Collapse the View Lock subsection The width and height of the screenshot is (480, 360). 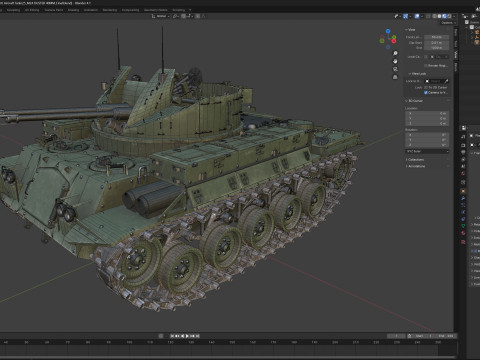[x=417, y=74]
